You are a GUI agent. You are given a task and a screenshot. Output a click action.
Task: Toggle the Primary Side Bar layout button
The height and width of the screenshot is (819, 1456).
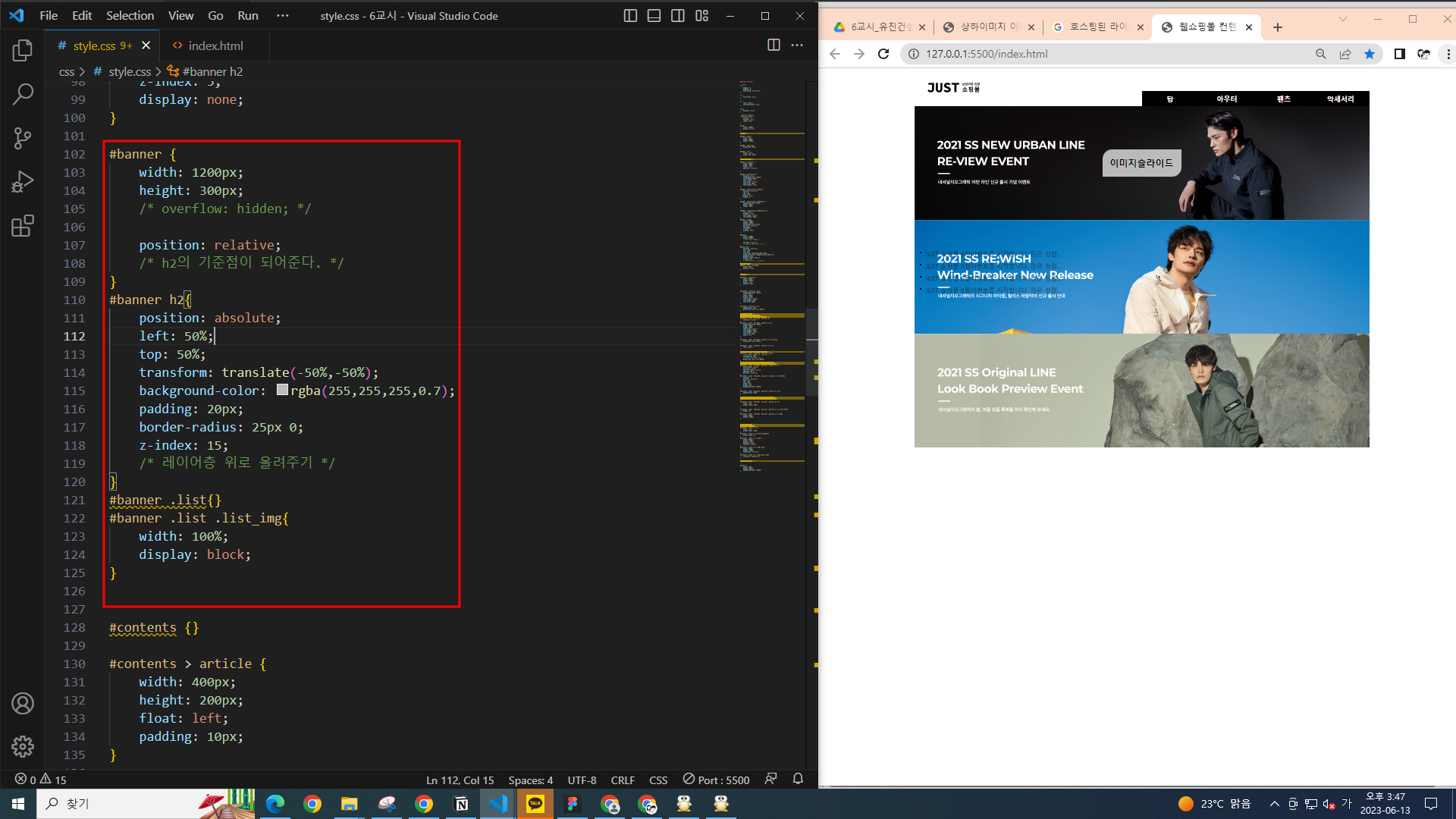(629, 16)
